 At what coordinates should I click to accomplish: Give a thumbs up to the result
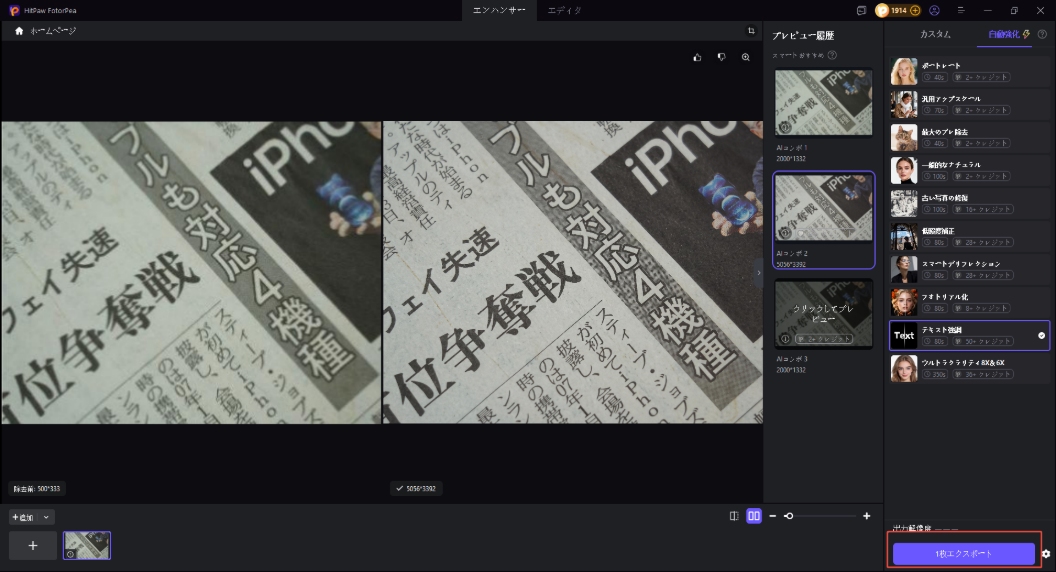pyautogui.click(x=697, y=57)
